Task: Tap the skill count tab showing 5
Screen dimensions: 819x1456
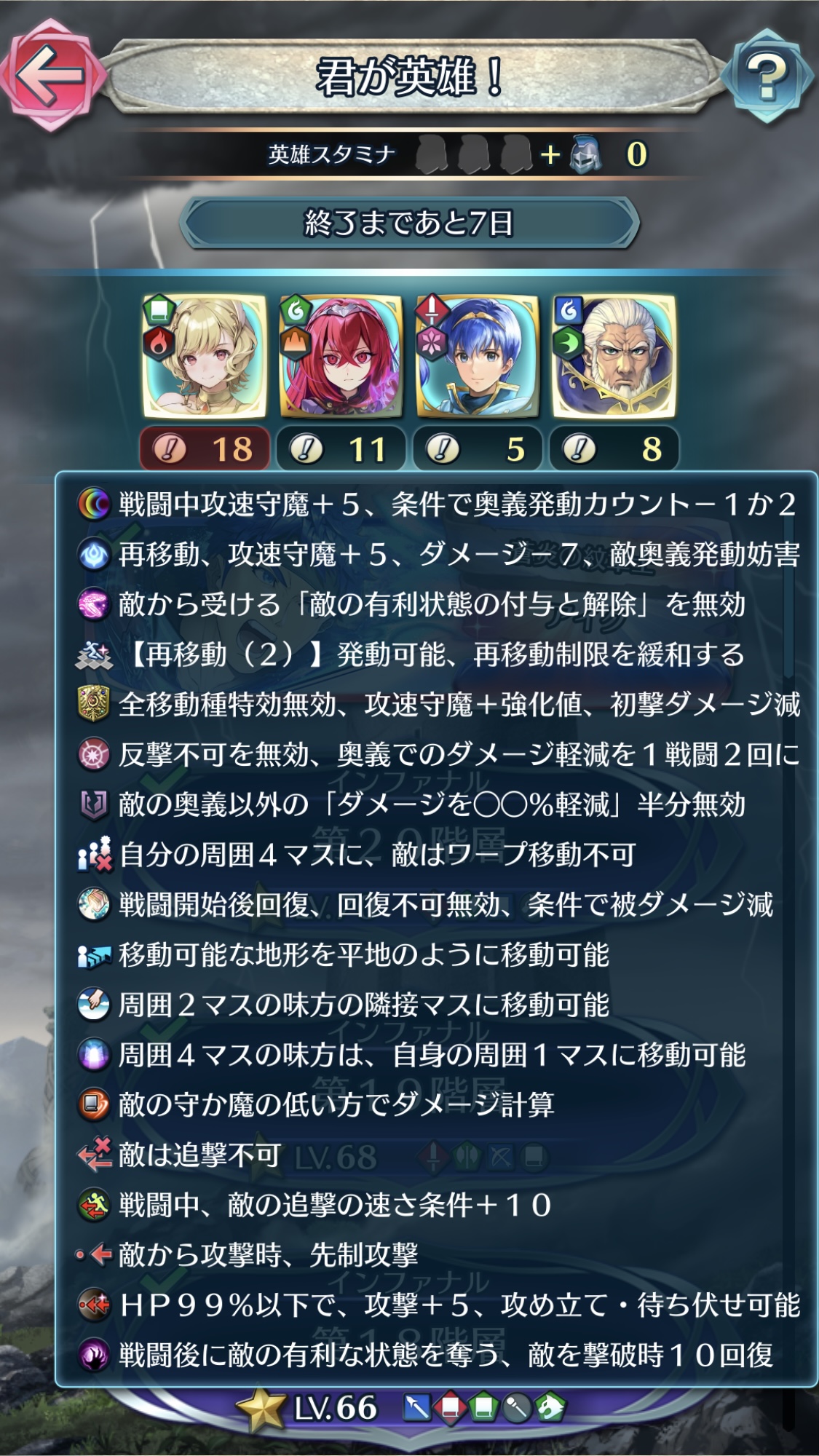Action: coord(477,448)
